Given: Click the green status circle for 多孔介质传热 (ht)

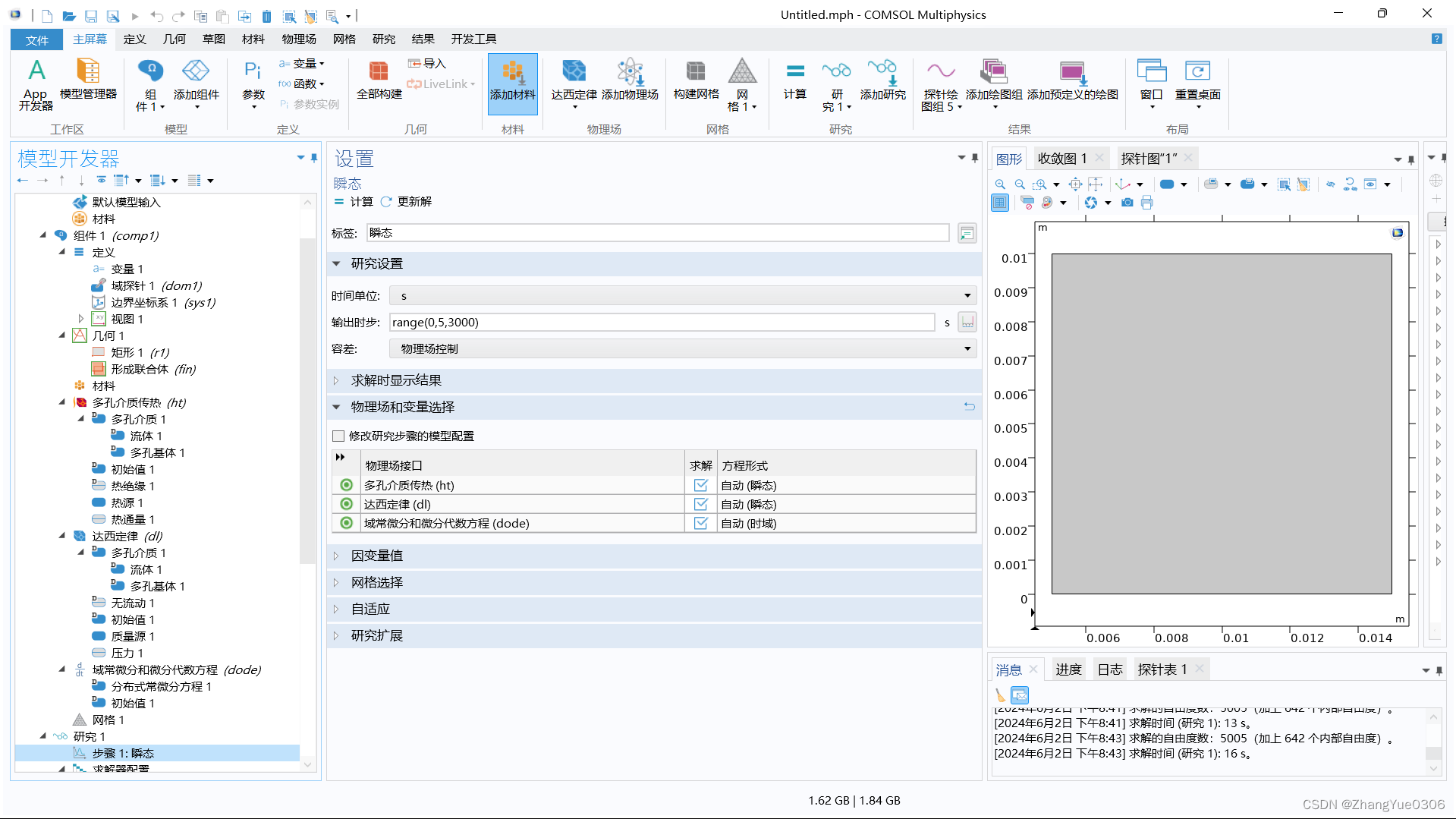Looking at the screenshot, I should [347, 485].
